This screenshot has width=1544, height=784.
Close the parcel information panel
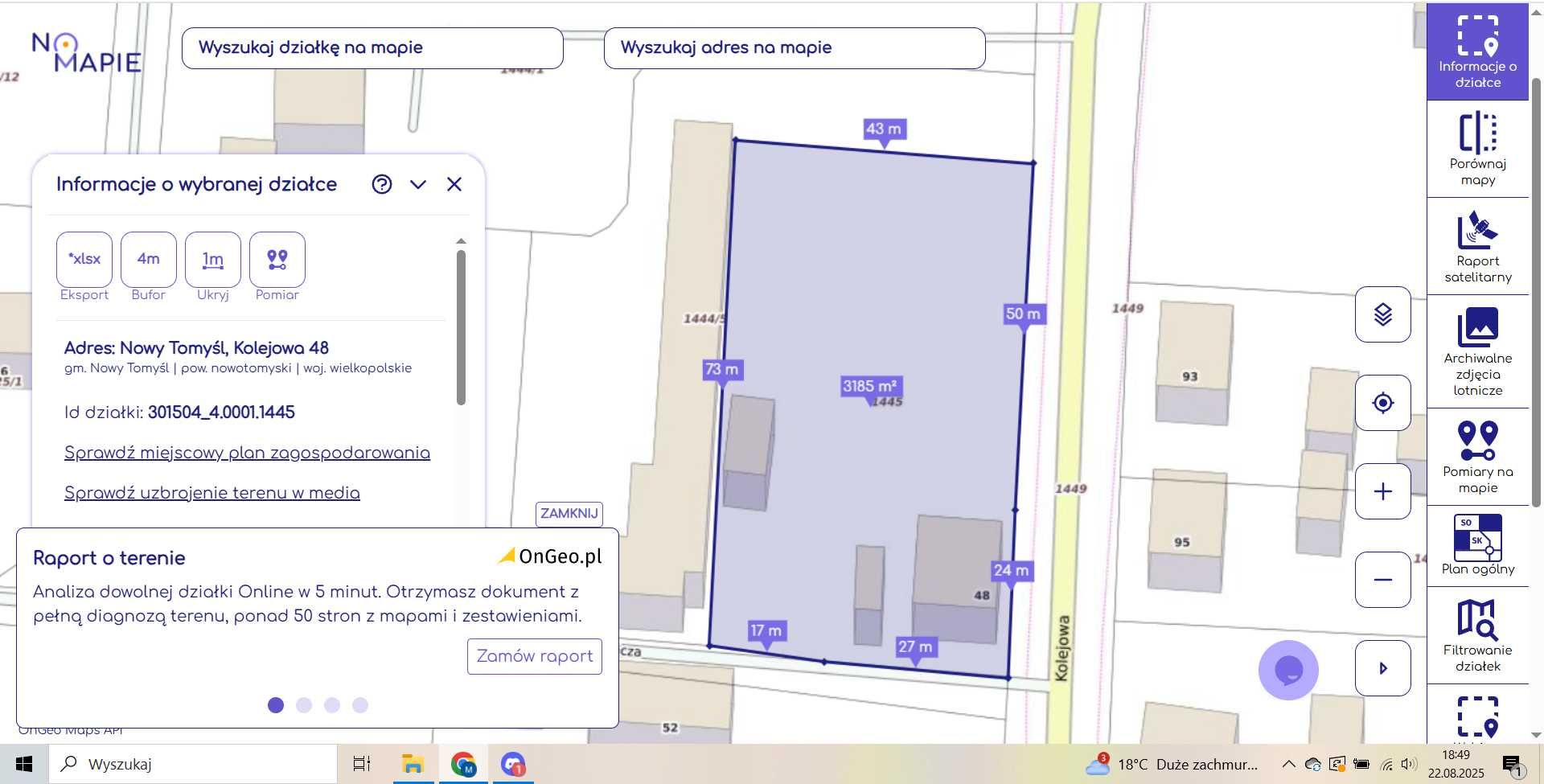(x=454, y=184)
